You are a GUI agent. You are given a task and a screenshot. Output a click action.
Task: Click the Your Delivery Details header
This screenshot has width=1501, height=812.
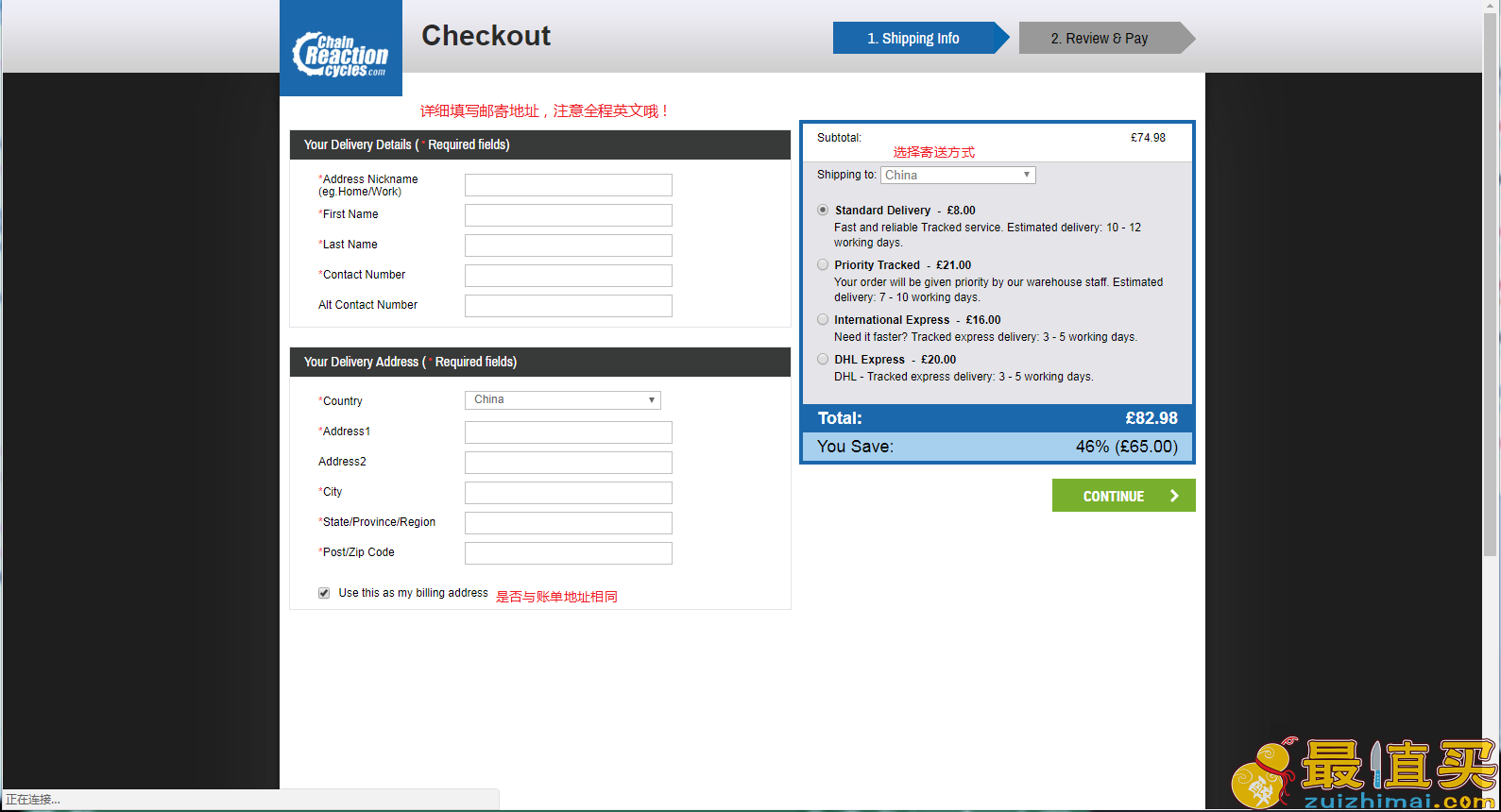click(540, 144)
